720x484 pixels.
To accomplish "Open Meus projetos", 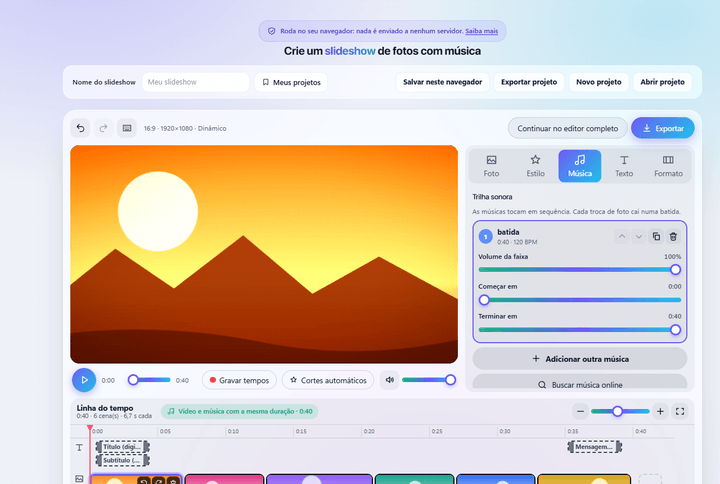I will click(291, 82).
